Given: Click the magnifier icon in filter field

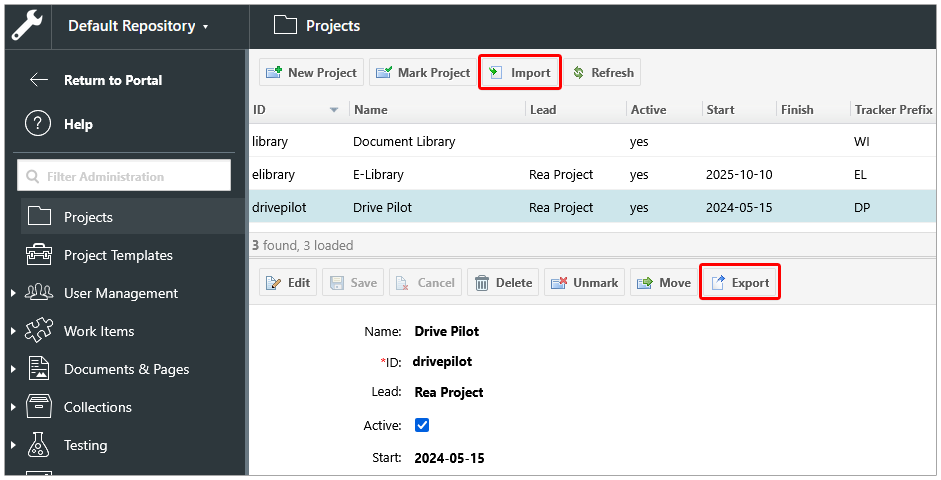Looking at the screenshot, I should (32, 176).
